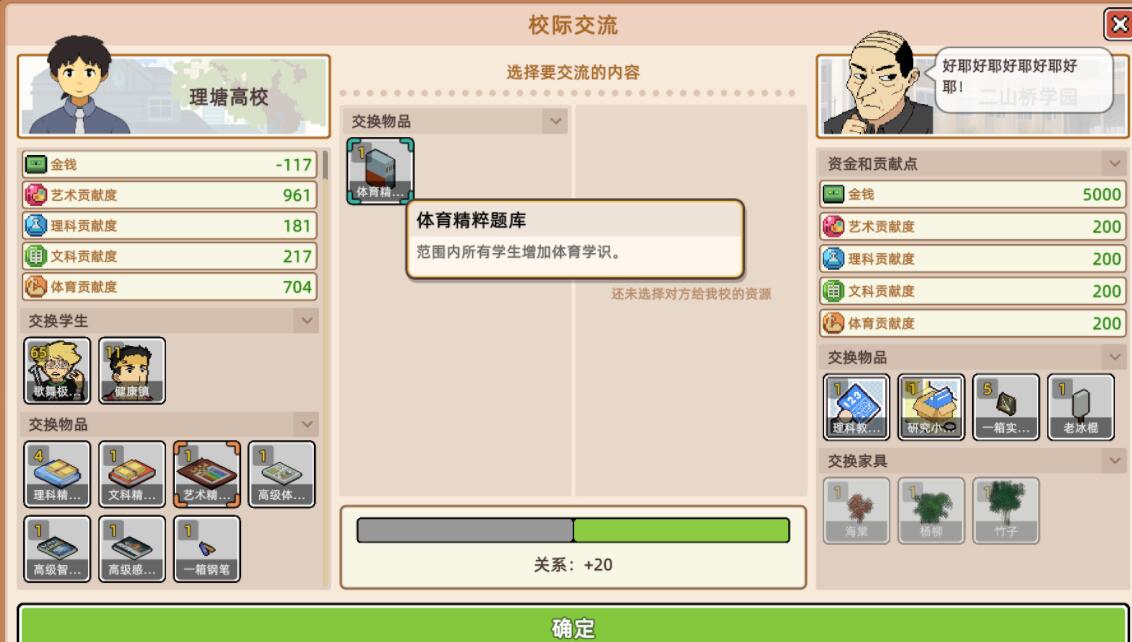Click the relationship balance bar
1132x642 pixels.
[573, 530]
